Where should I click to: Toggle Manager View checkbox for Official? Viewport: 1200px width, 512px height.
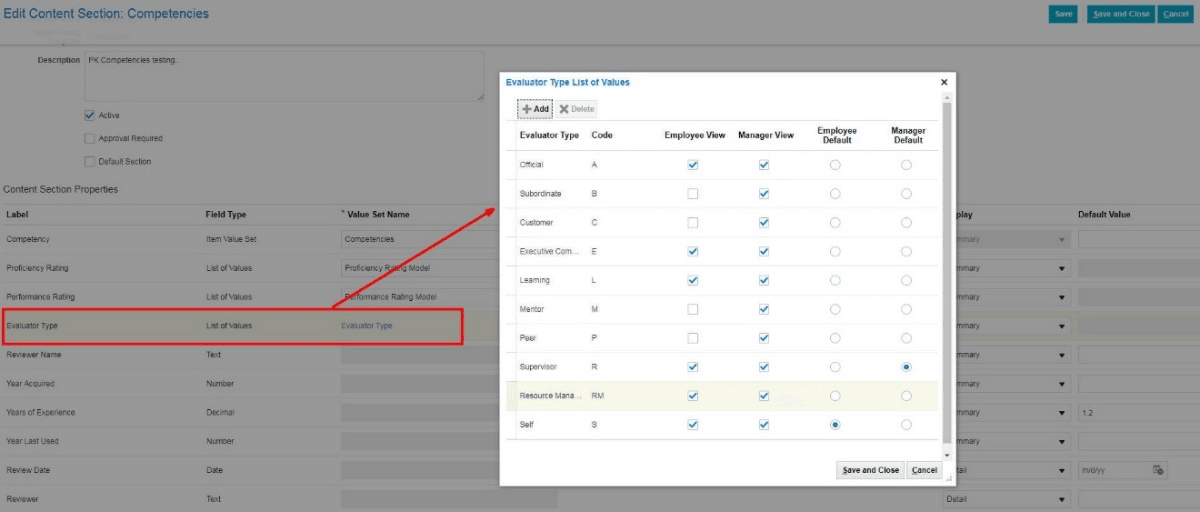(x=764, y=165)
